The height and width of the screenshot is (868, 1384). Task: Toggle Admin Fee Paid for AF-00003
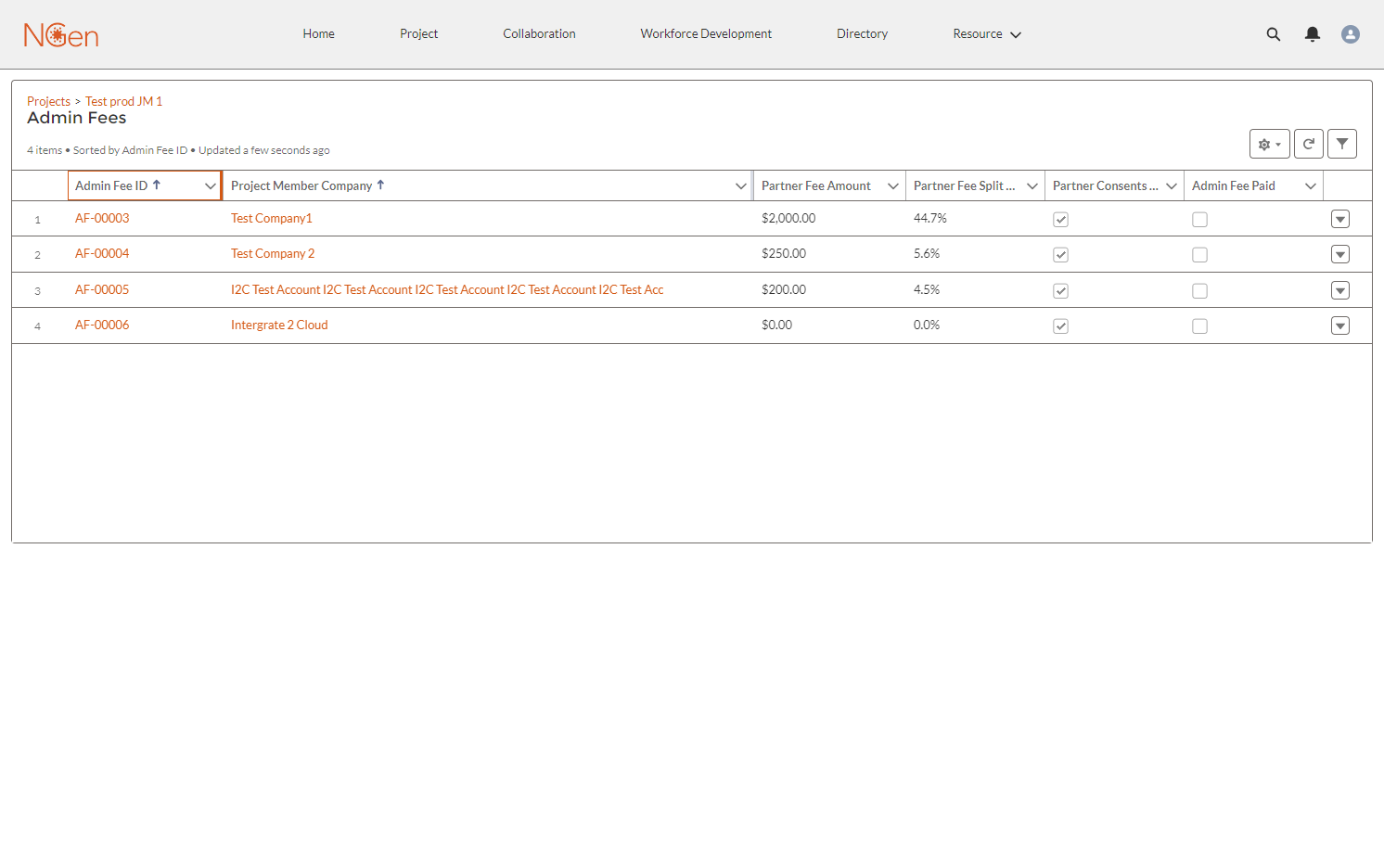coord(1200,220)
